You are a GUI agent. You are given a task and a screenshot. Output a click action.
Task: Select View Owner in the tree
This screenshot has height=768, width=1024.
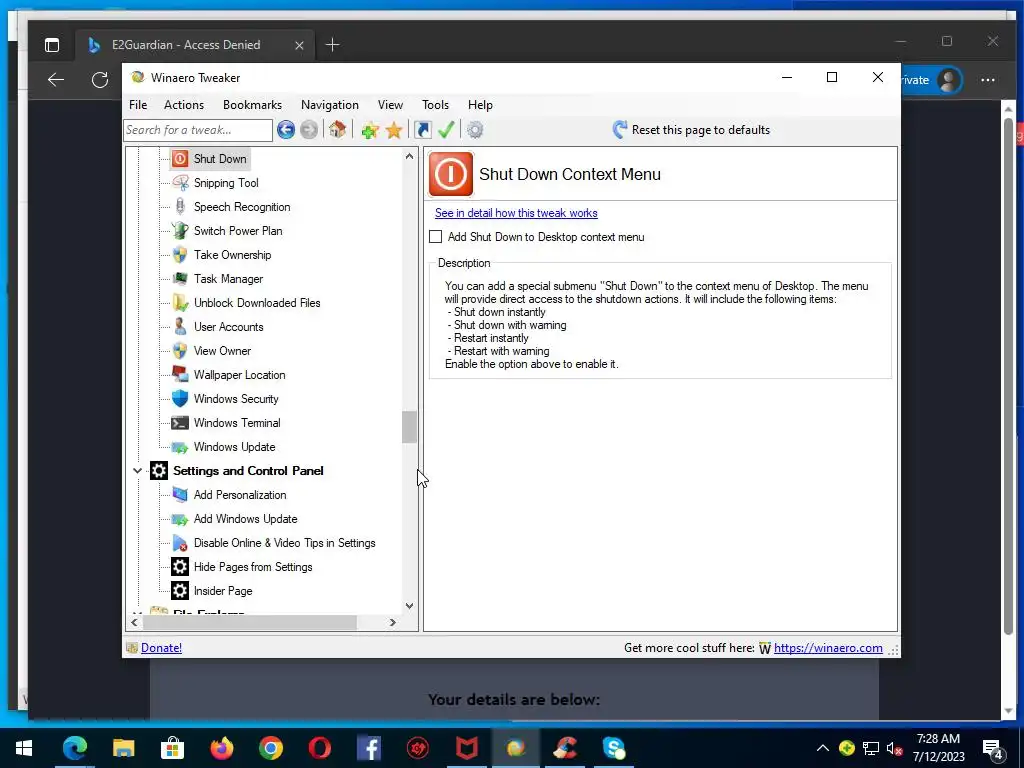click(222, 351)
